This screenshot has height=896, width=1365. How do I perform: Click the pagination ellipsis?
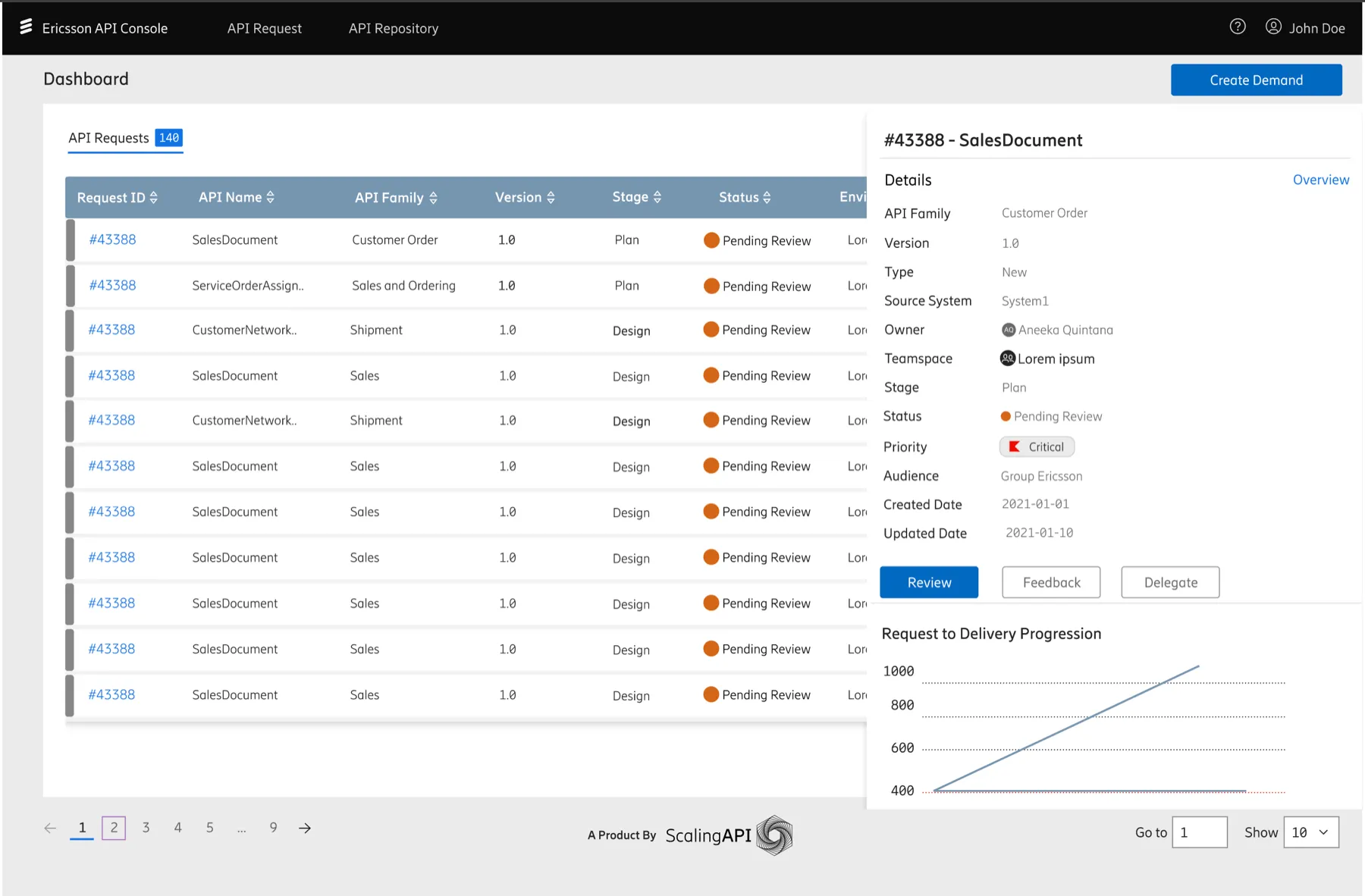[241, 830]
